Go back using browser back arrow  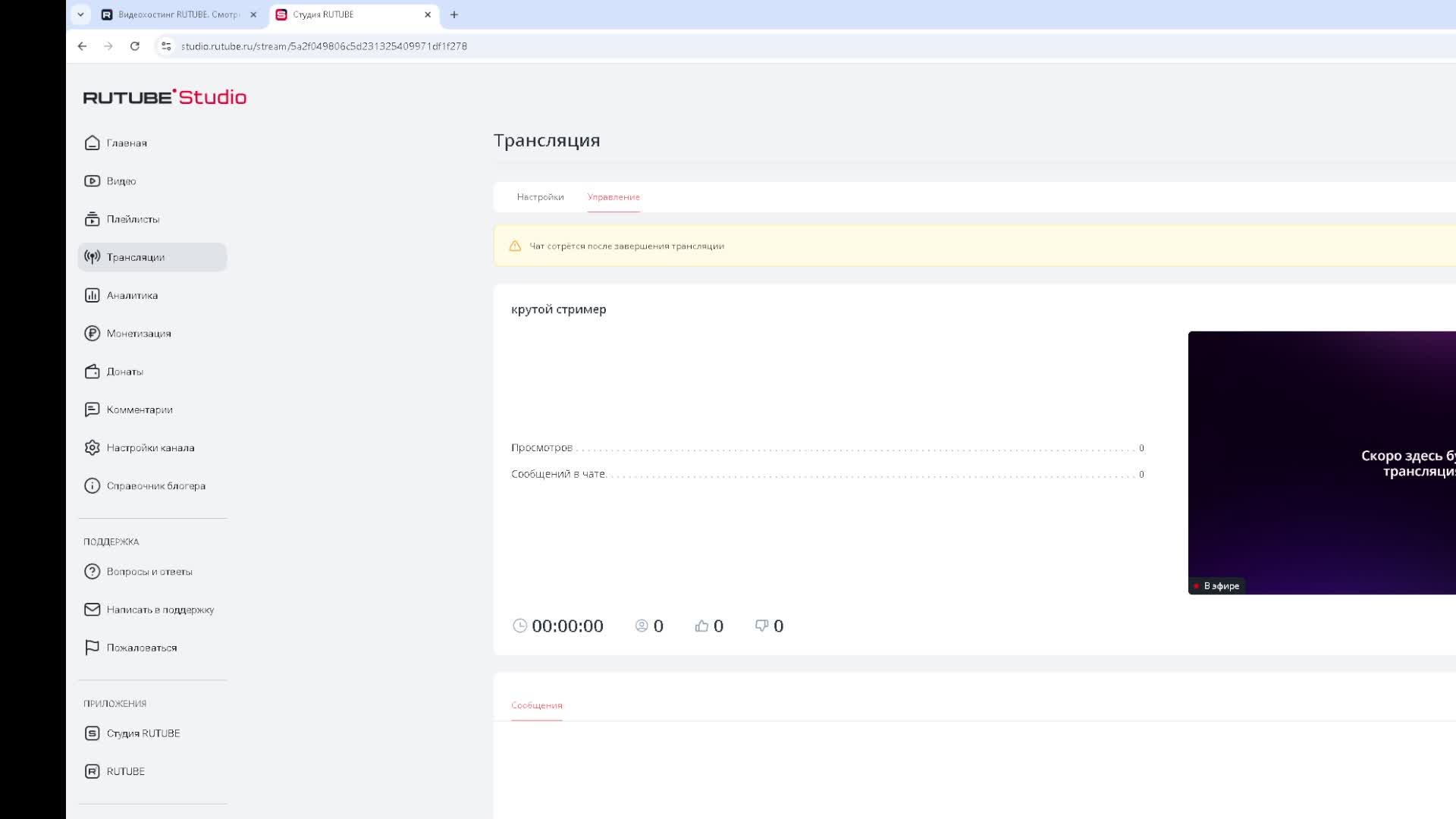(x=82, y=46)
